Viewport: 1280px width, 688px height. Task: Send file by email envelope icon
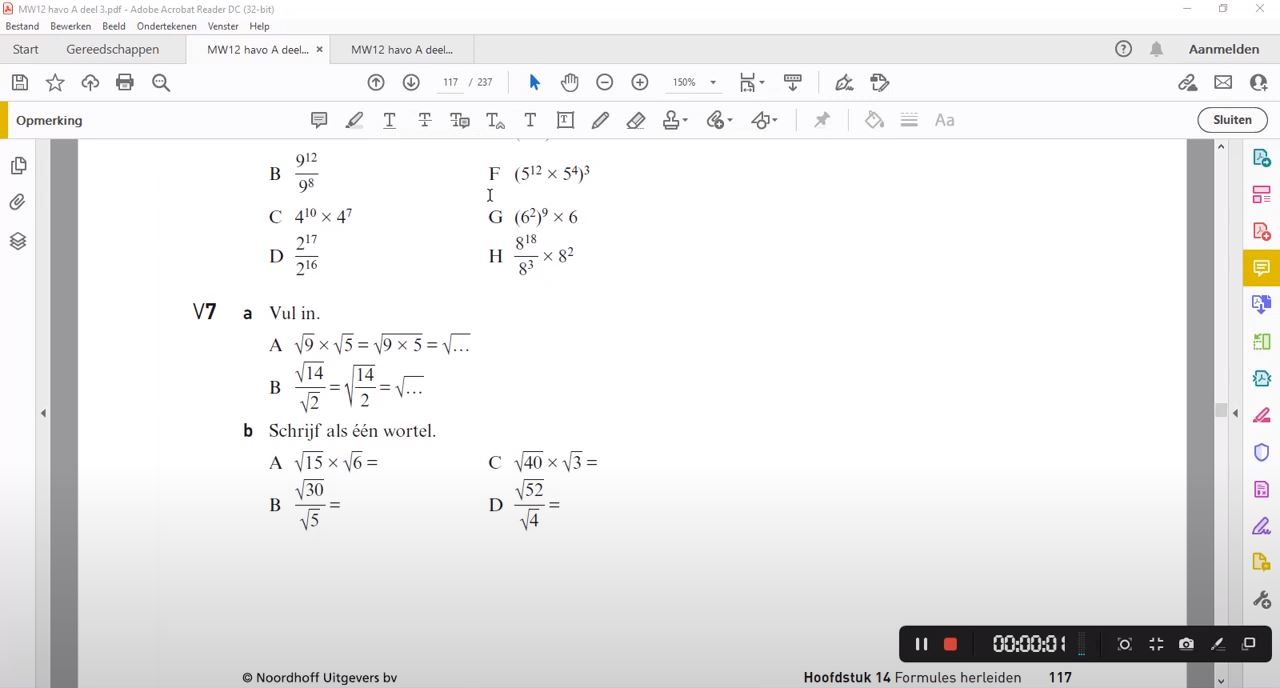coord(1223,82)
